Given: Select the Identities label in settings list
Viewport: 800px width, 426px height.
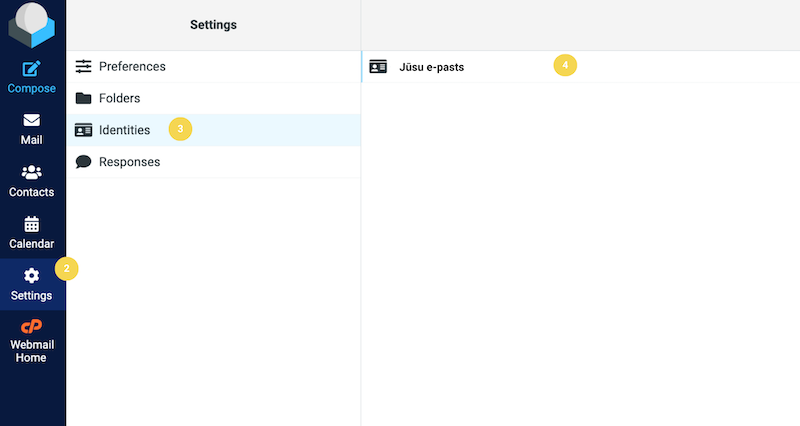Looking at the screenshot, I should [124, 130].
